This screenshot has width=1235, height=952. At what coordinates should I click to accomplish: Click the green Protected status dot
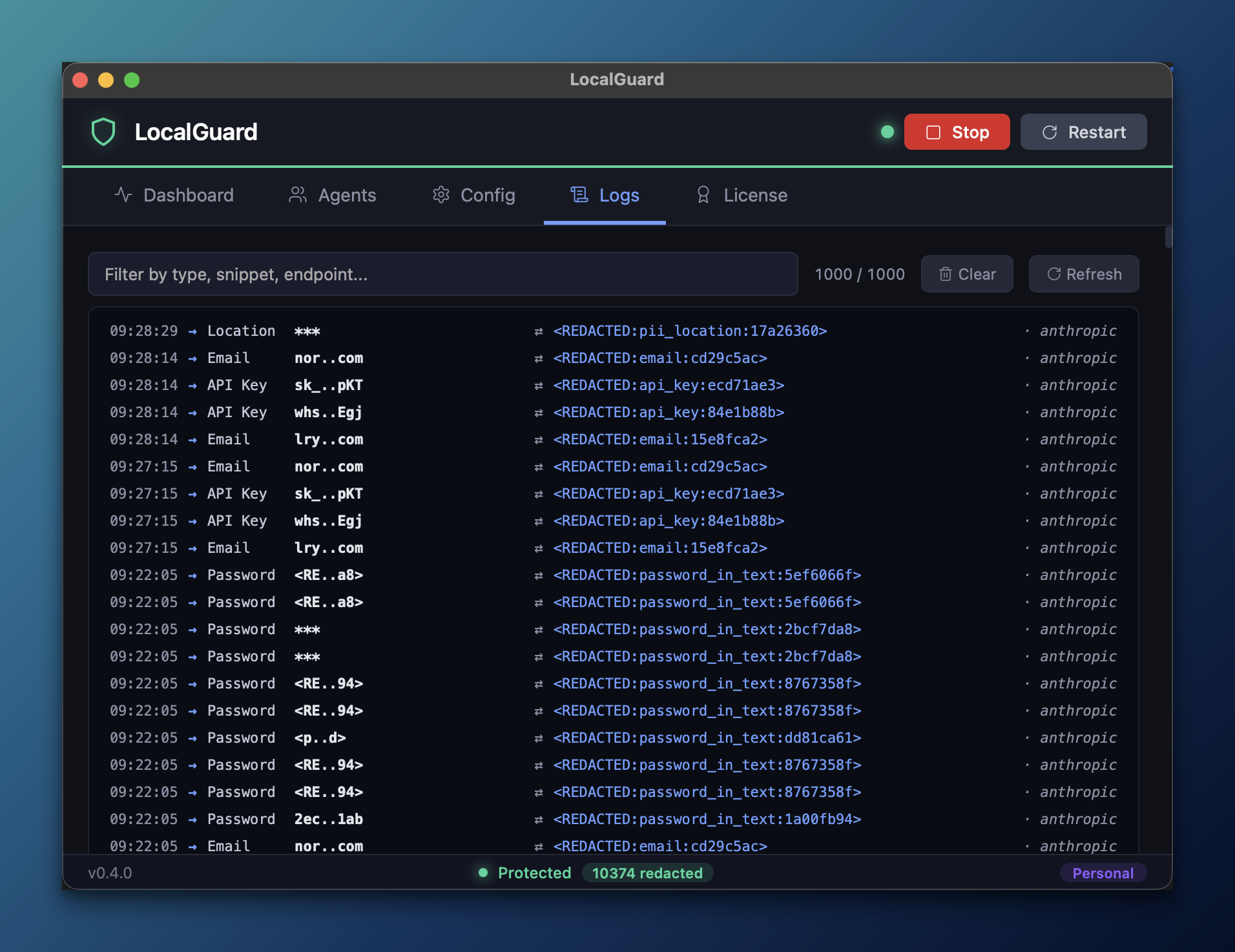tap(483, 873)
